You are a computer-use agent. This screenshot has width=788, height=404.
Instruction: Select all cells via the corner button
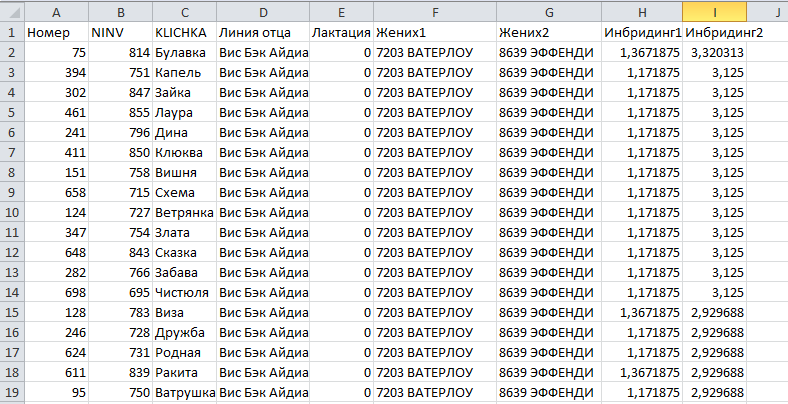click(12, 13)
